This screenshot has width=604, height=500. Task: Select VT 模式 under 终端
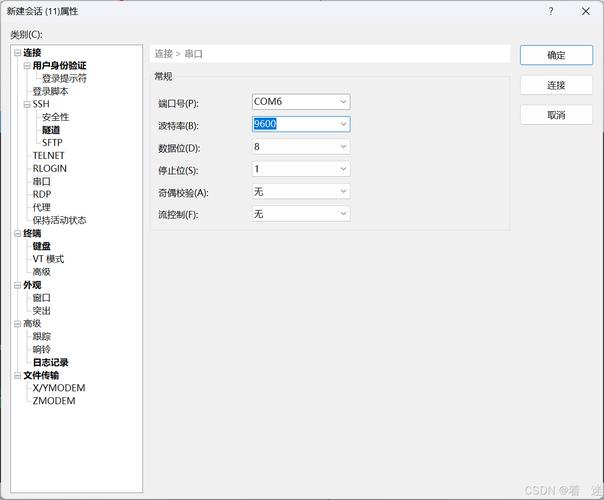[48, 259]
